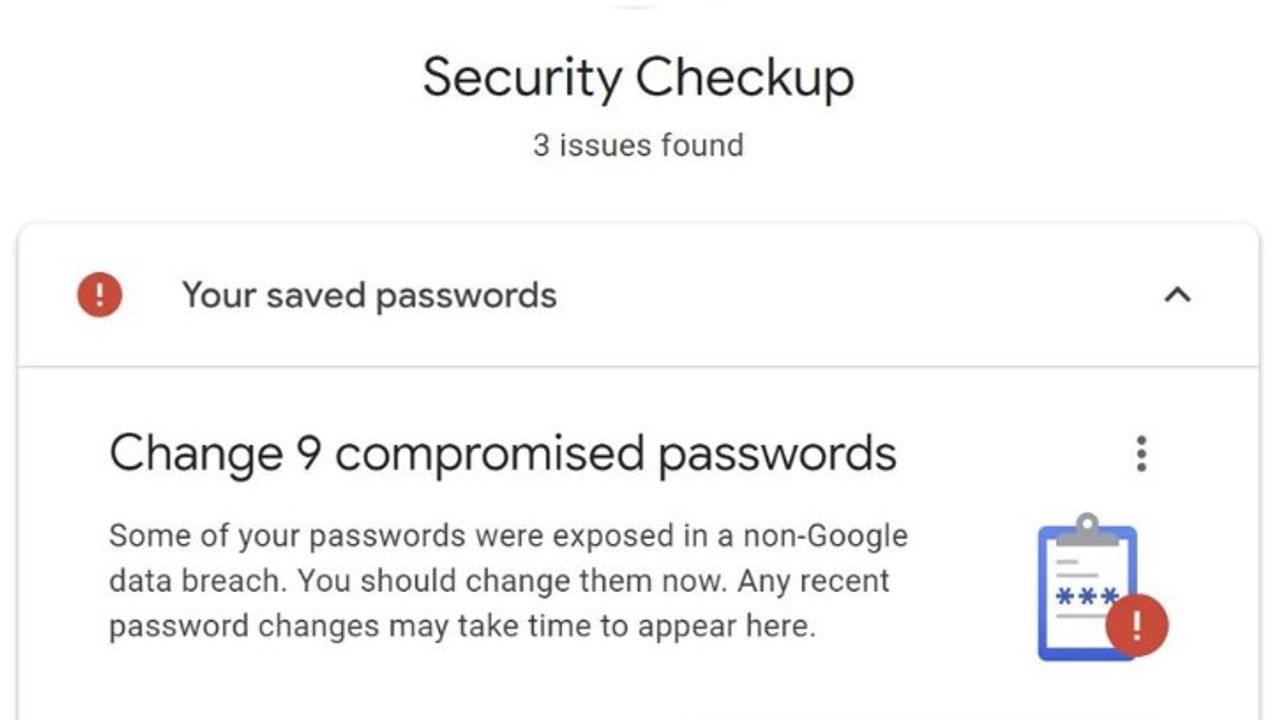Click the red alert icon beside saved passwords
This screenshot has width=1280, height=720.
100,296
